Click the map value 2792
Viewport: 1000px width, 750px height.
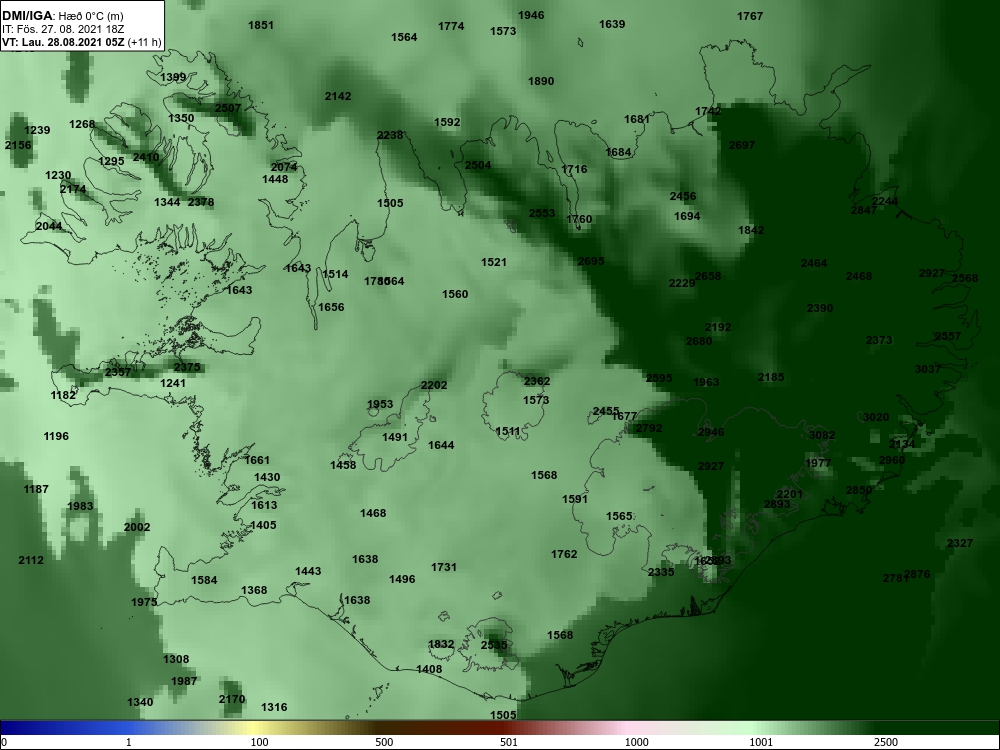click(x=649, y=429)
